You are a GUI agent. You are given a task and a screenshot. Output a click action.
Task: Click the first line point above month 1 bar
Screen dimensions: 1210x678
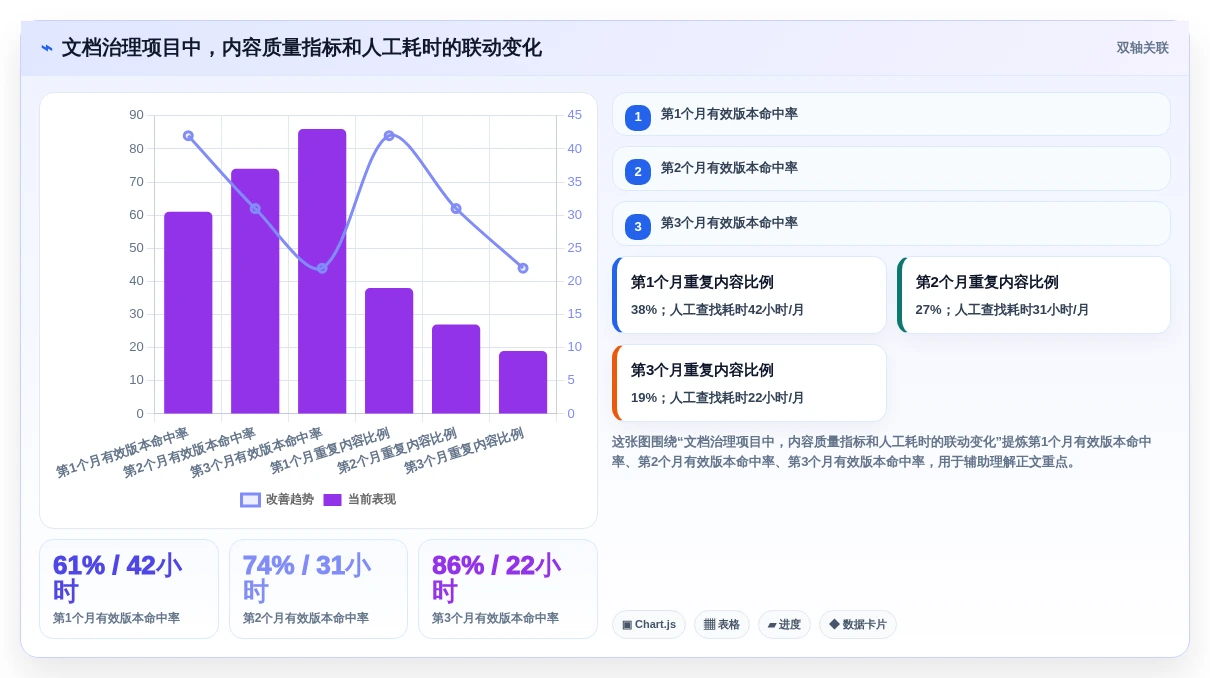[x=188, y=136]
